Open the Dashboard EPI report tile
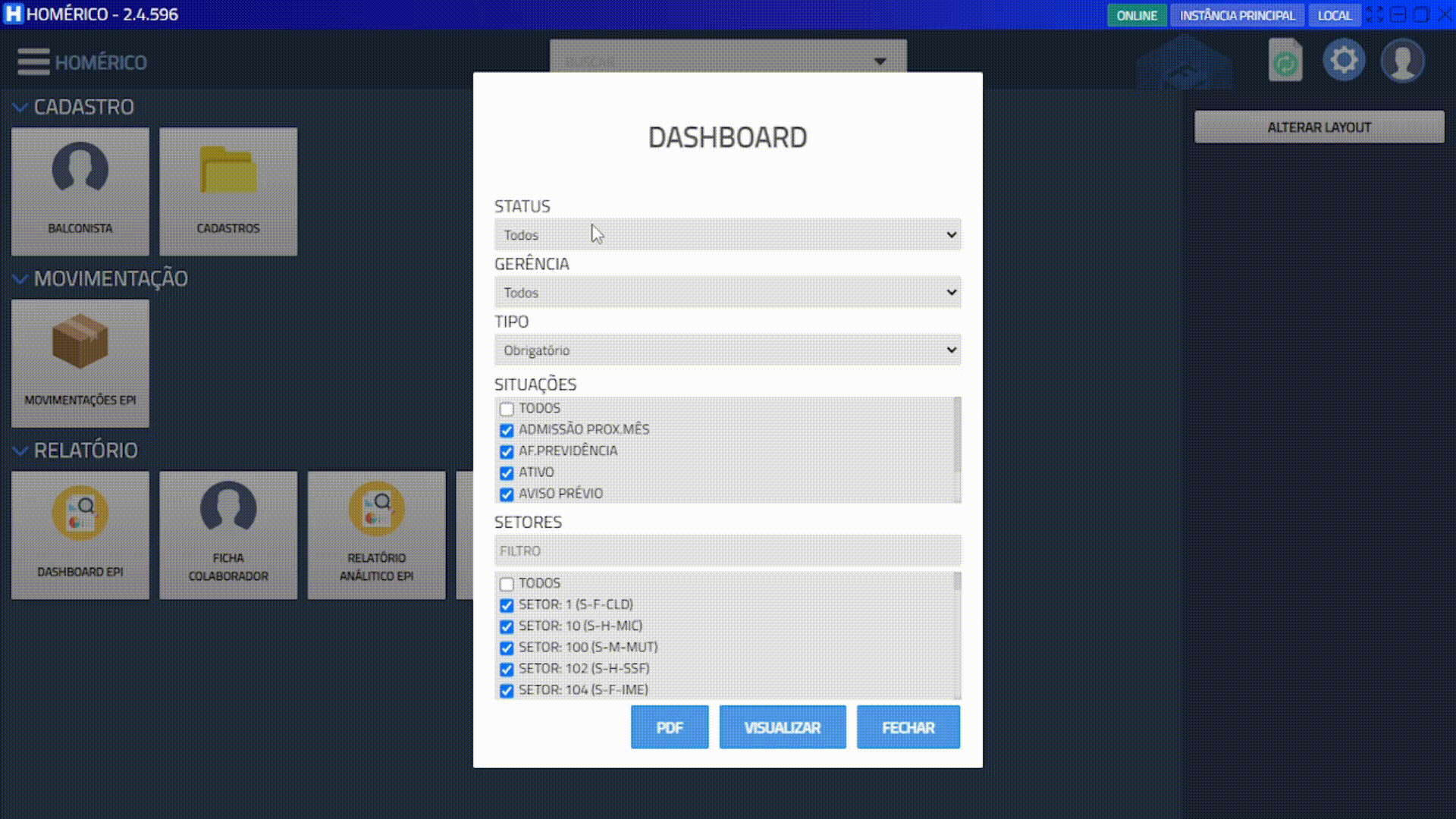 (80, 535)
